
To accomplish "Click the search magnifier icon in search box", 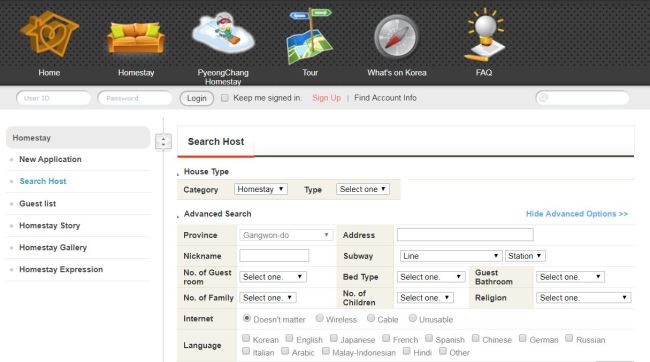I will [x=543, y=98].
